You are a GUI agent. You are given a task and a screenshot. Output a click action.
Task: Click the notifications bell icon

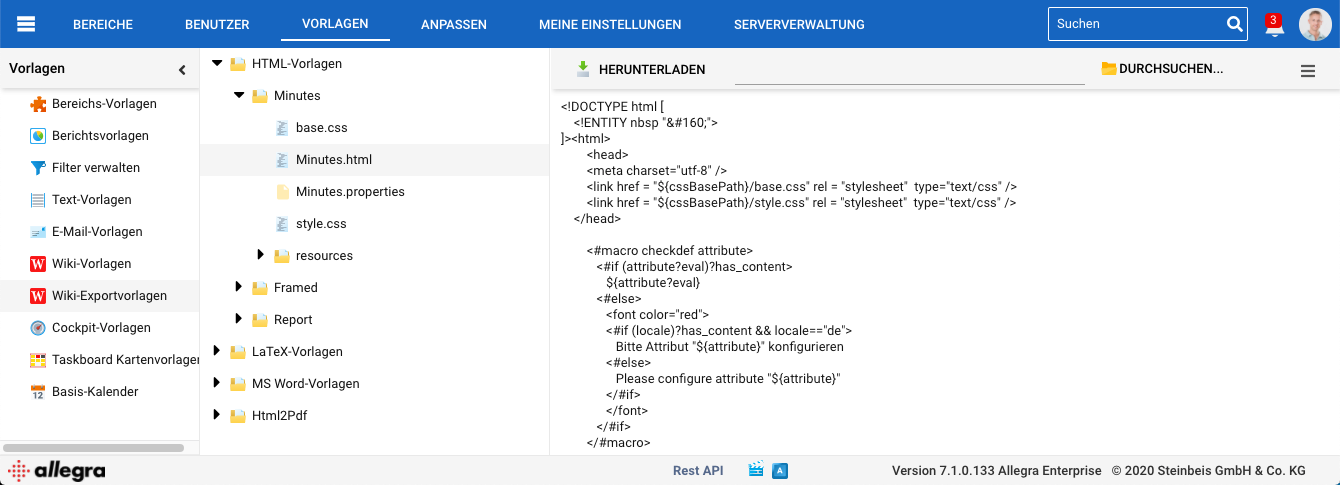coord(1274,26)
